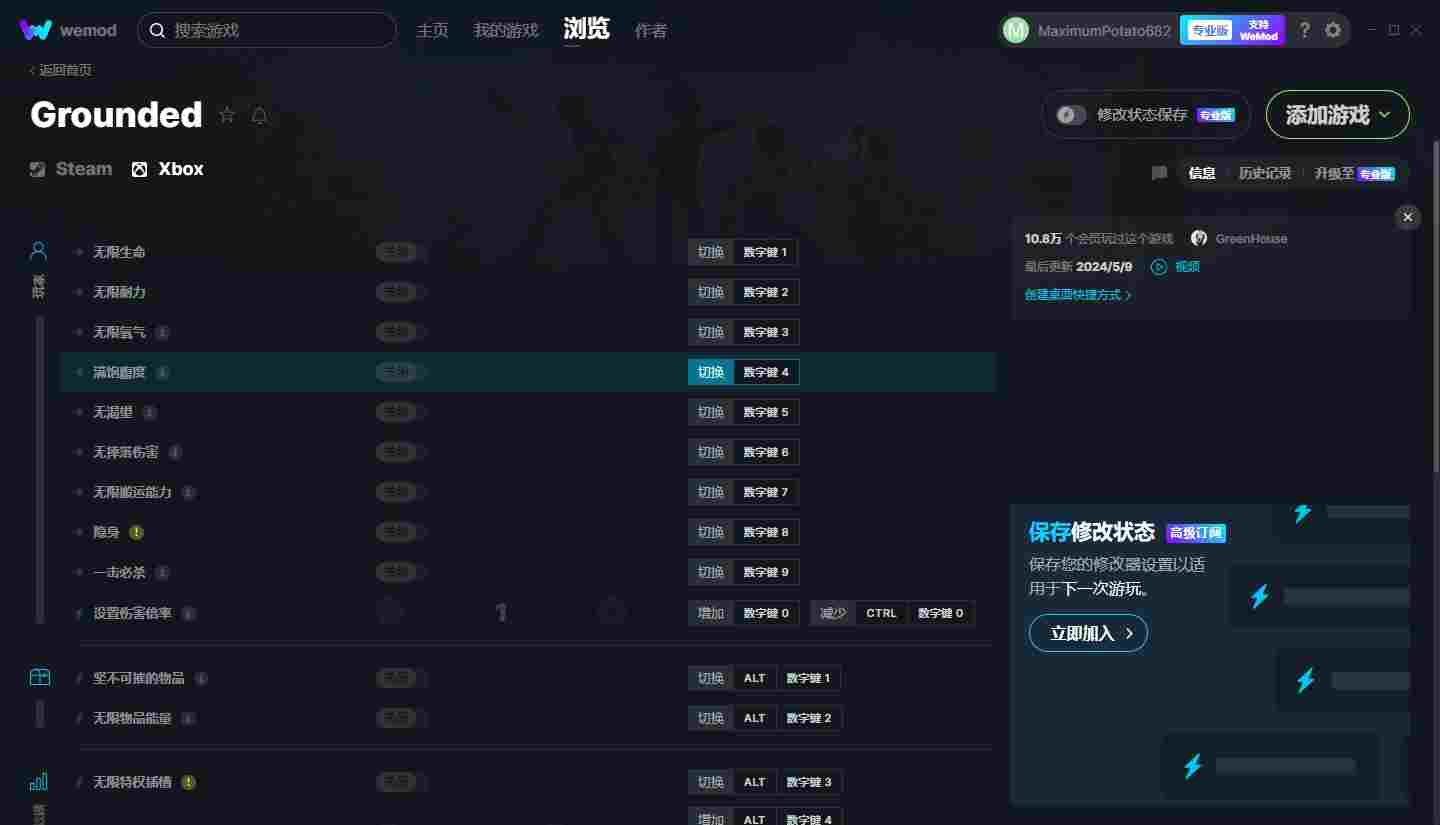Show info icon for 无限氧气
1440x825 pixels.
[162, 332]
